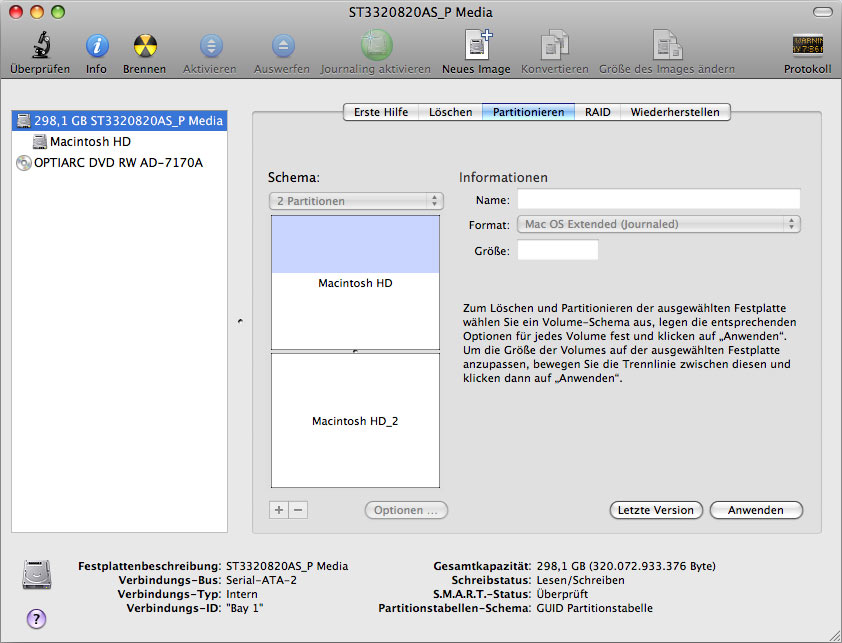Click the Journaling aktivieren icon

[x=376, y=45]
